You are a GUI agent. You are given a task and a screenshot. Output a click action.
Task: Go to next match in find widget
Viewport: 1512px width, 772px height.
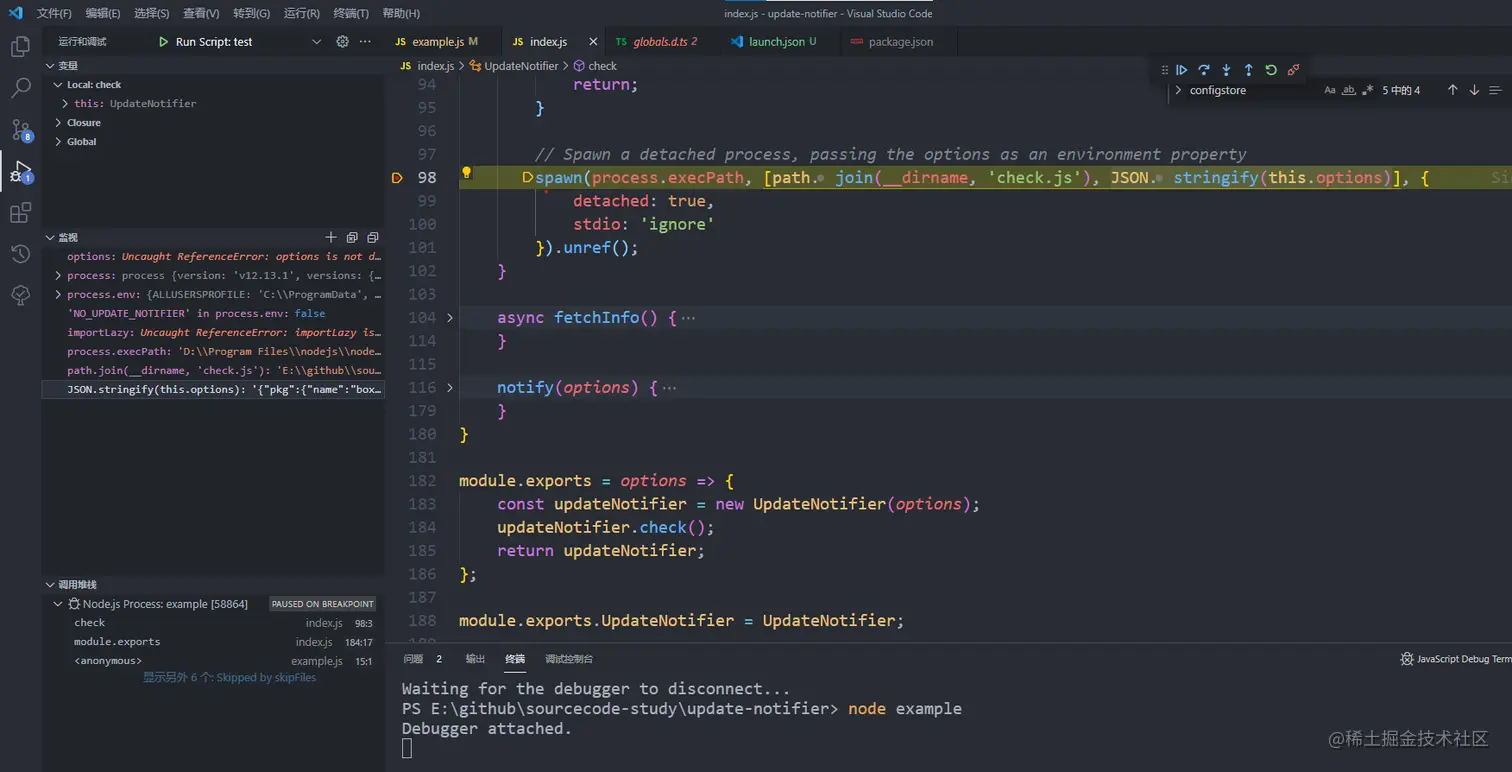click(1474, 90)
